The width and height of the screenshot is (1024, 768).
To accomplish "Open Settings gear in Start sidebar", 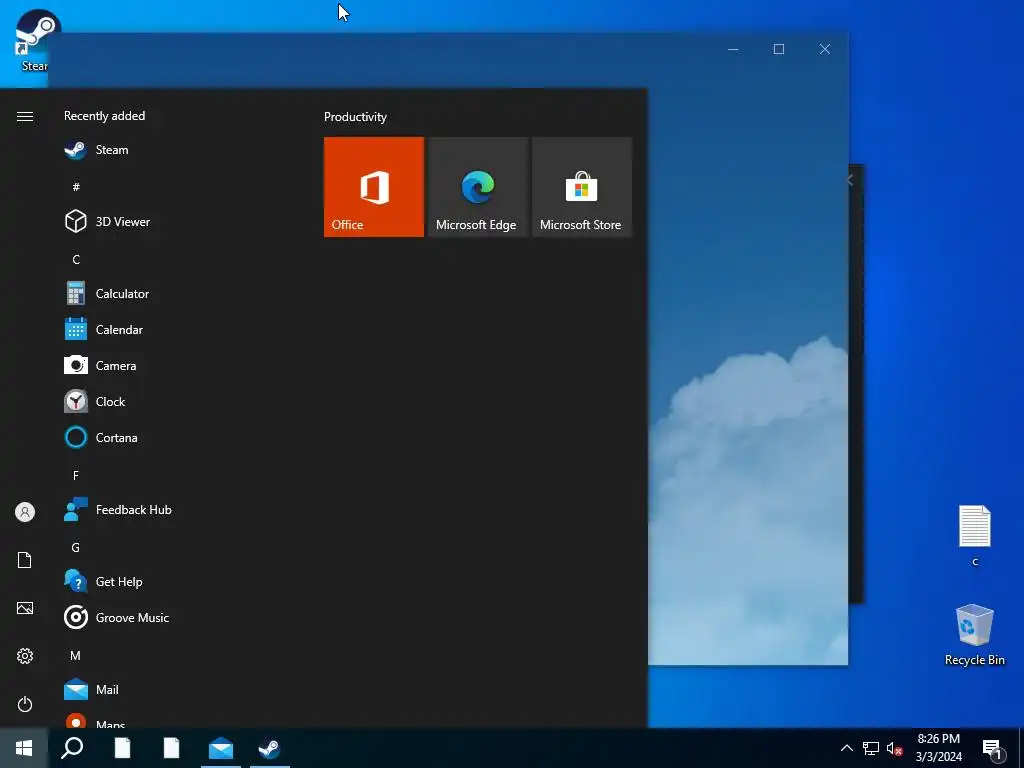I will pos(25,656).
